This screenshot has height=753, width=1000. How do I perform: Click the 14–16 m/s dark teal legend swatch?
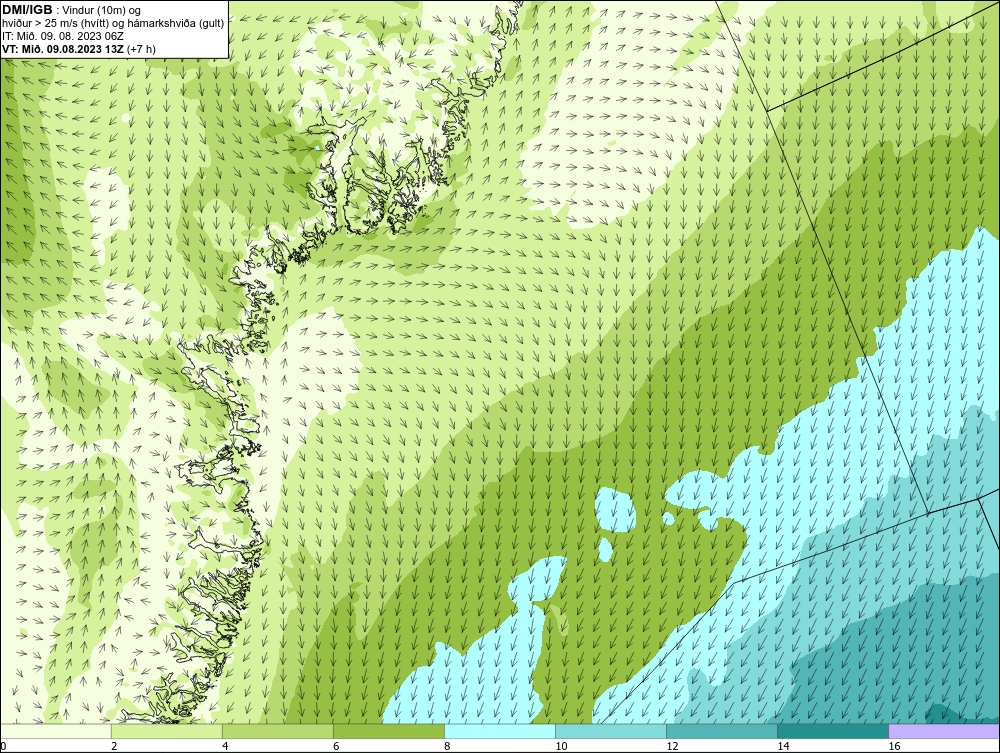[832, 731]
